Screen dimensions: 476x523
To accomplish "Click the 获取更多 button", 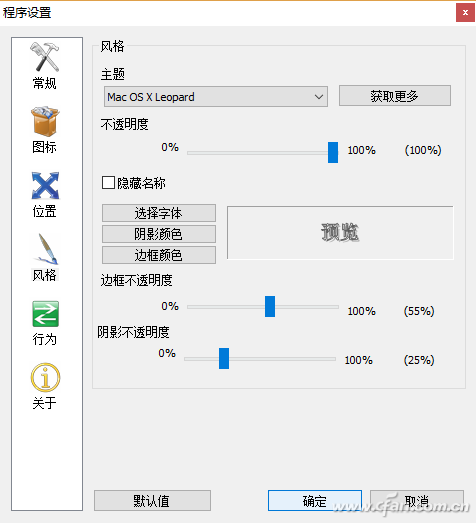I will click(x=395, y=96).
